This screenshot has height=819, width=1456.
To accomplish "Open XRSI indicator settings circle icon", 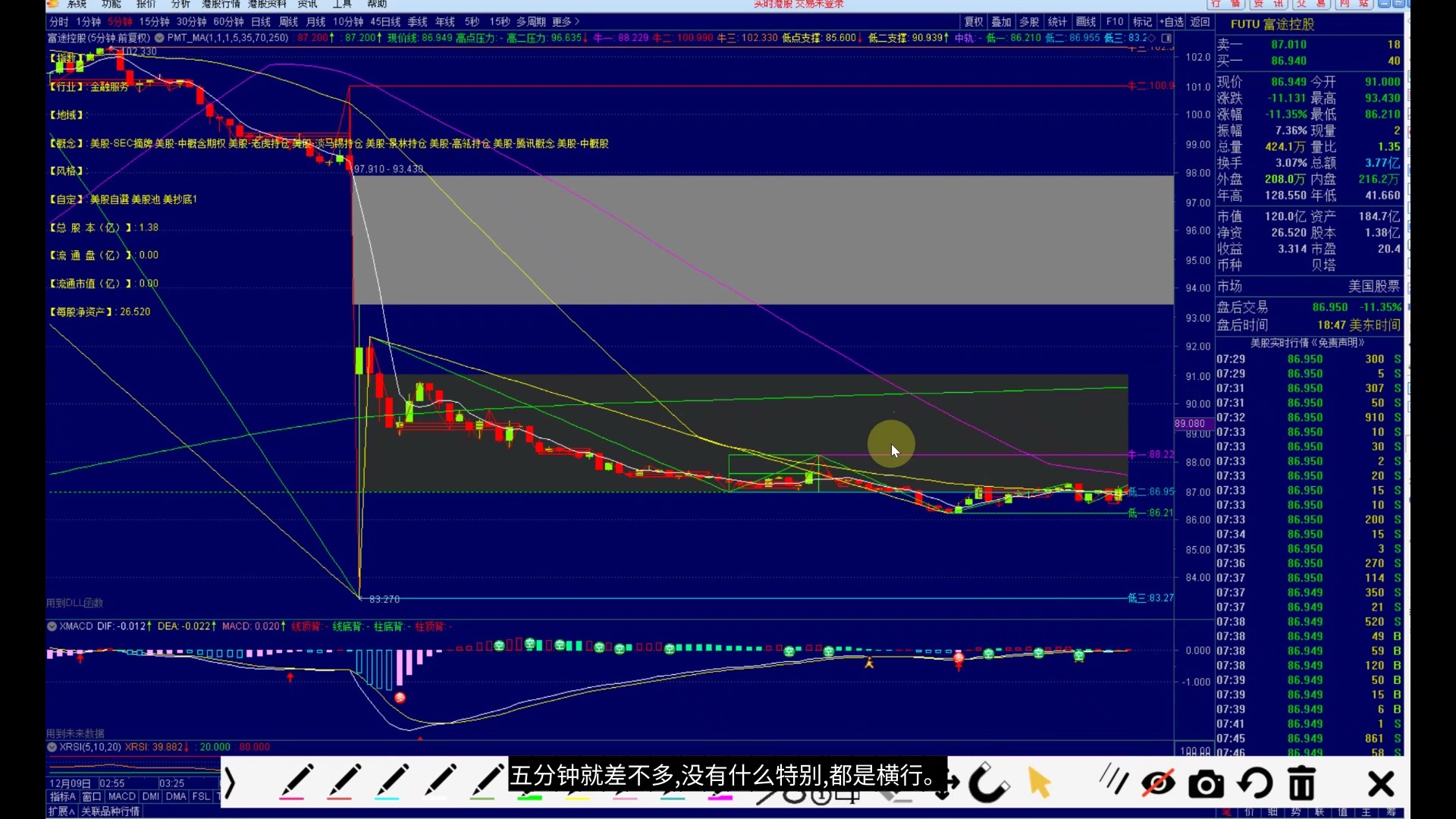I will (52, 747).
